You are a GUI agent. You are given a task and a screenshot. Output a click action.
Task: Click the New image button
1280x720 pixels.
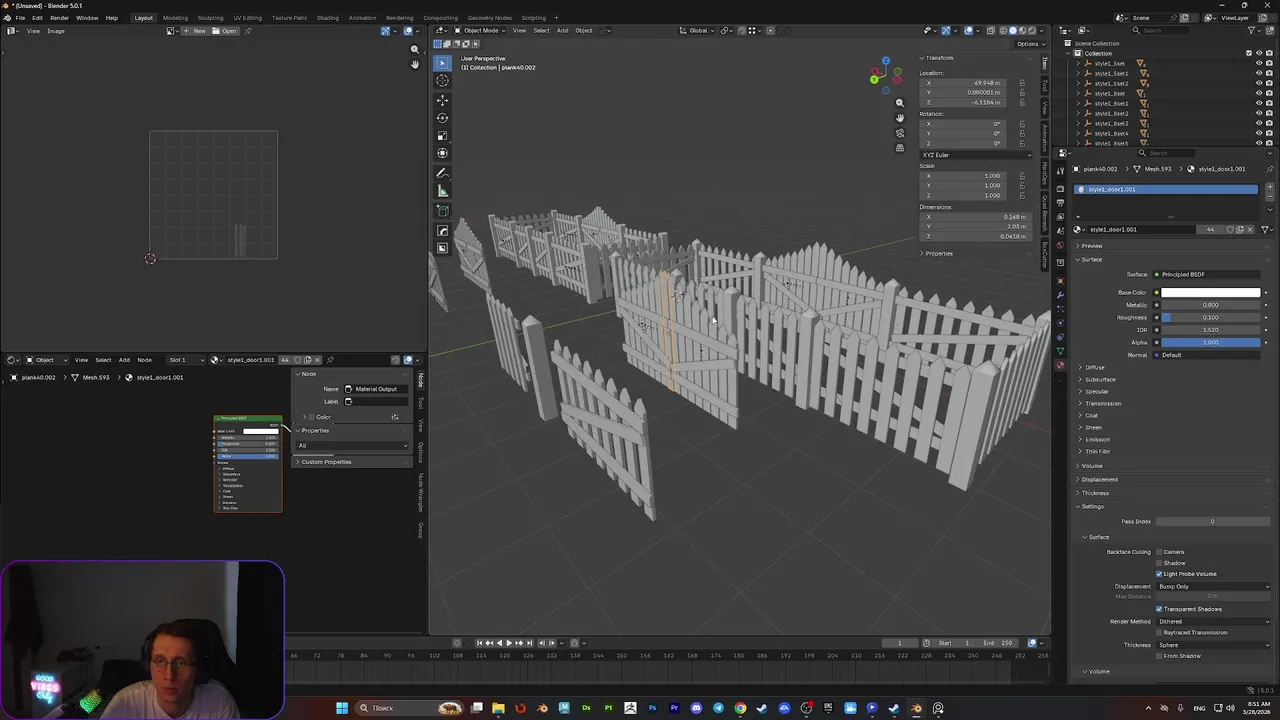pos(195,31)
